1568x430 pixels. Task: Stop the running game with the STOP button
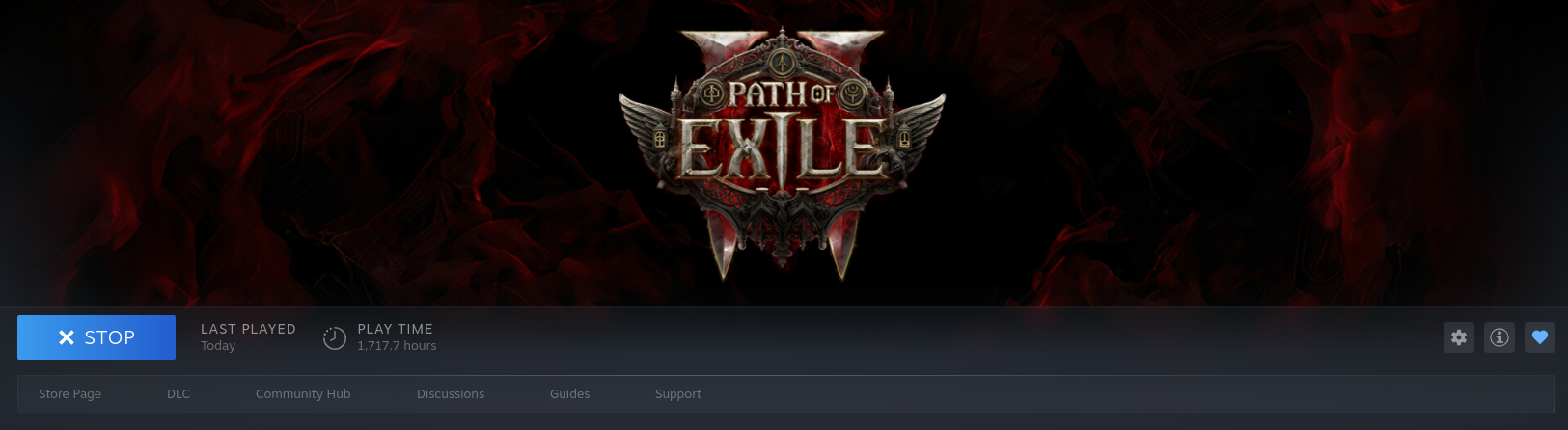tap(96, 337)
